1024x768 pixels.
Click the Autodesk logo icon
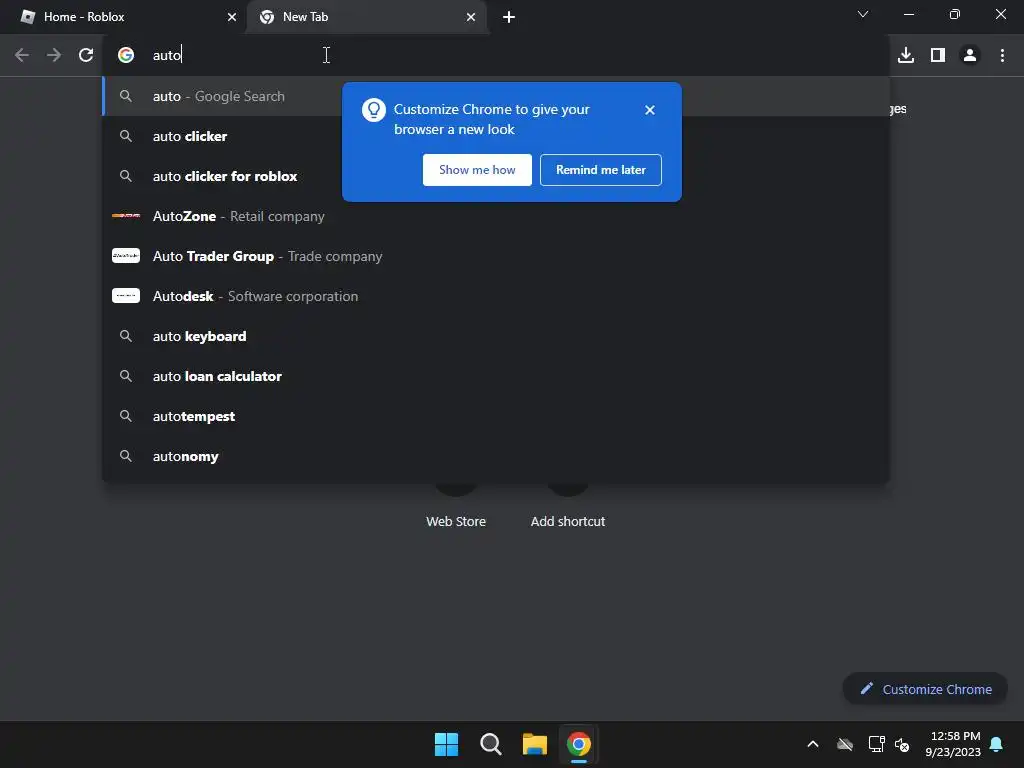tap(126, 295)
